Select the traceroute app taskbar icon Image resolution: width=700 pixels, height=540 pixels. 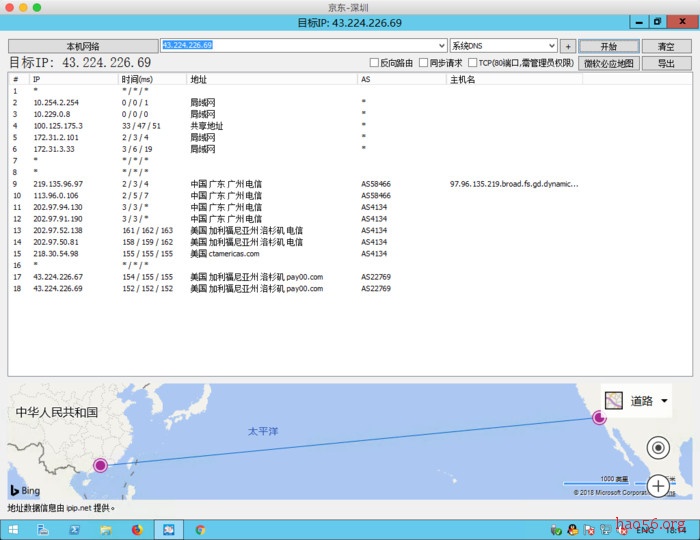169,530
